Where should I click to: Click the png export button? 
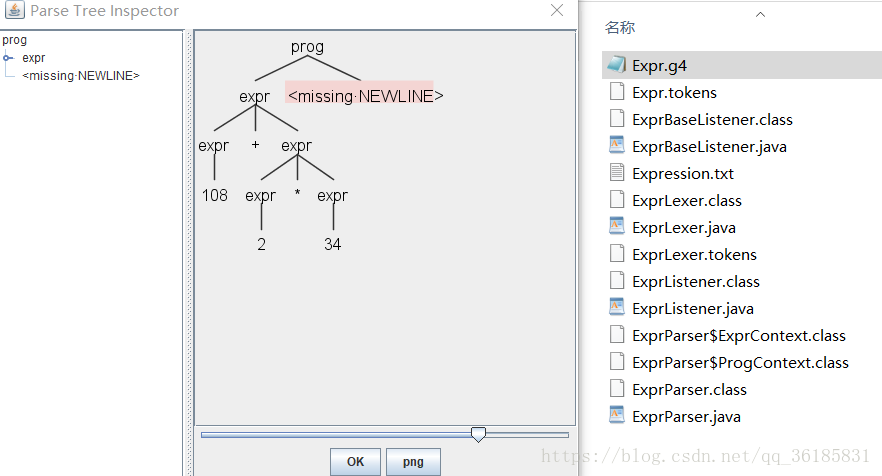point(413,462)
